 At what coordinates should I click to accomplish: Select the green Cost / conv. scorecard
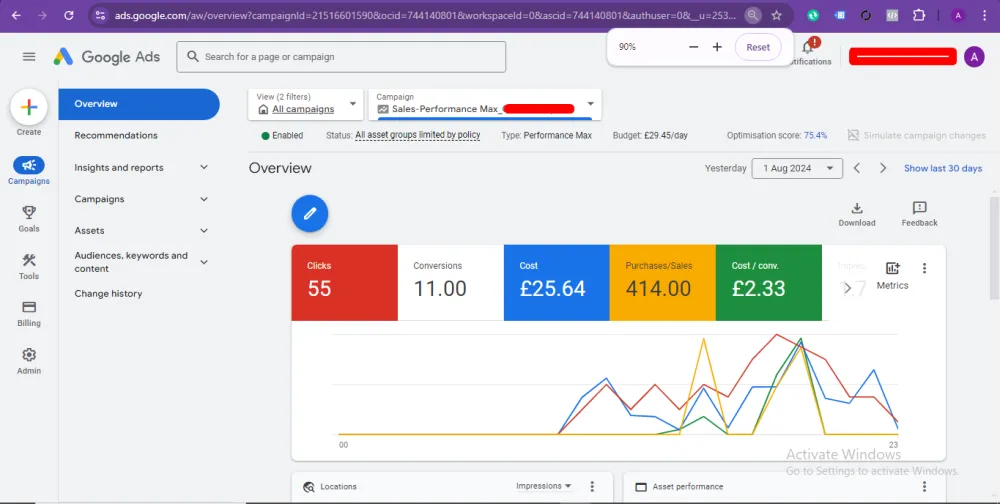(x=768, y=283)
